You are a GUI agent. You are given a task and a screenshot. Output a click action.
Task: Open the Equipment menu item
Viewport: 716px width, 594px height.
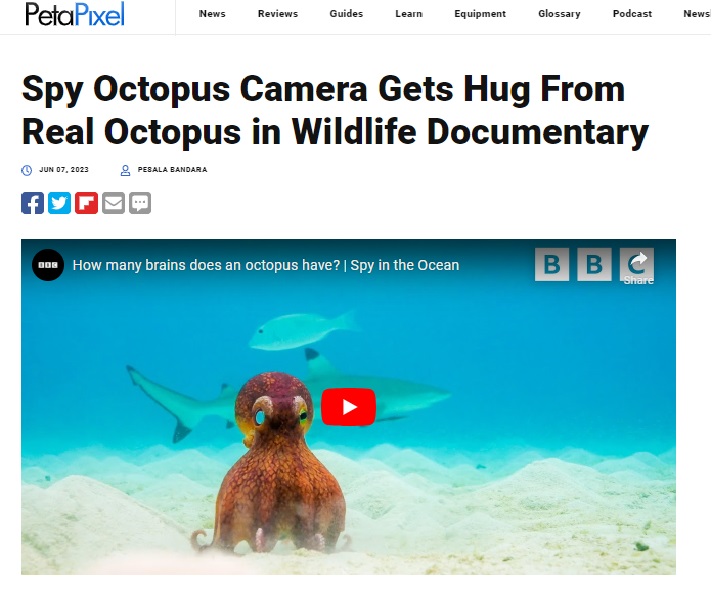point(480,14)
